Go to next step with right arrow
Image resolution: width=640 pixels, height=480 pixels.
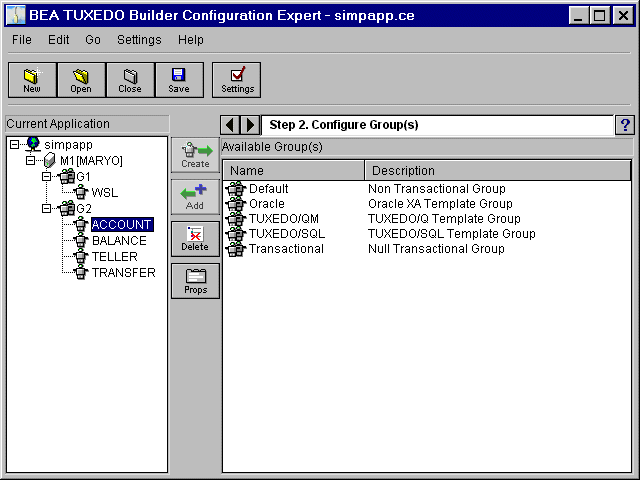(x=250, y=125)
